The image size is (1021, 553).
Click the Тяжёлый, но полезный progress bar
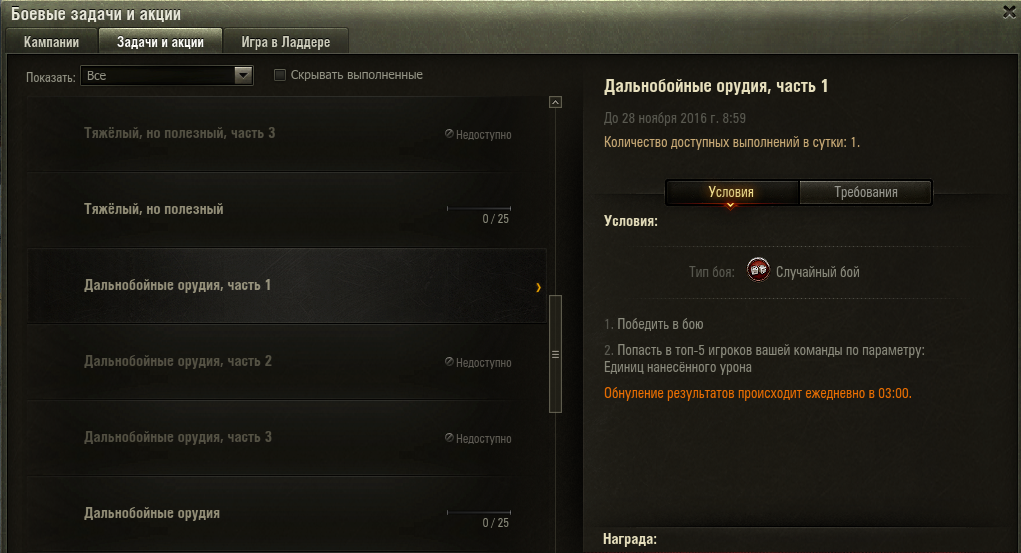point(479,208)
